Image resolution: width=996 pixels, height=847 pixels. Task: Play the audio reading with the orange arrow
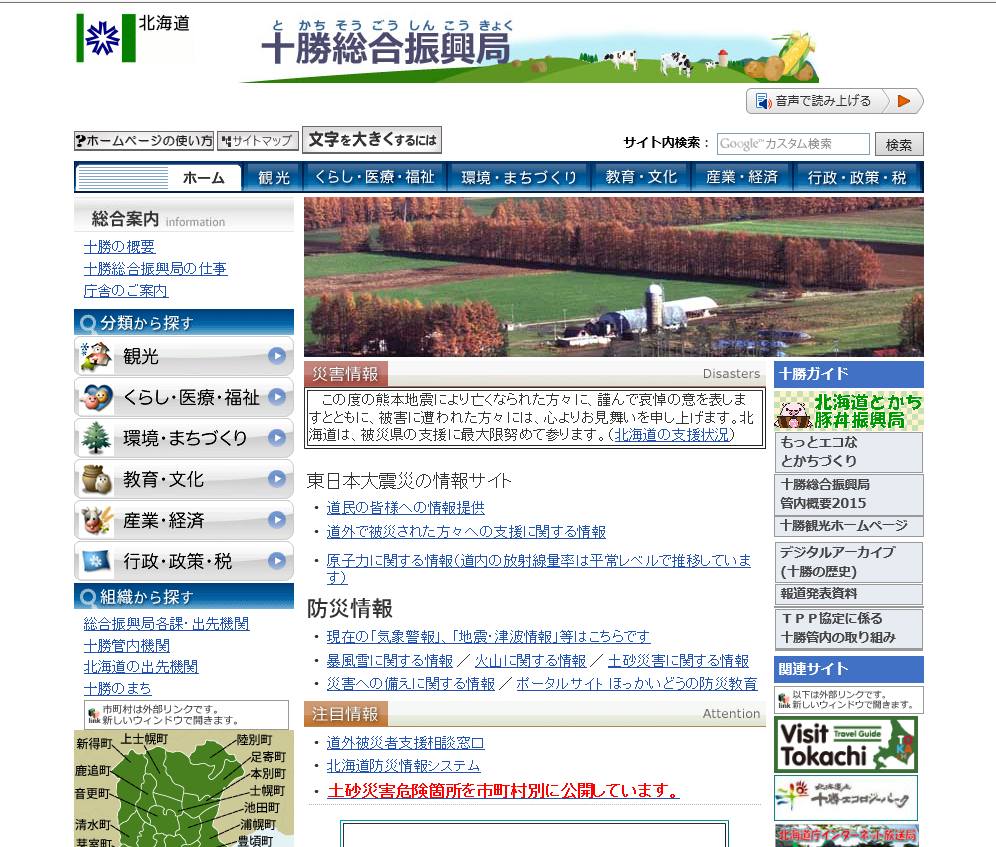(x=904, y=101)
